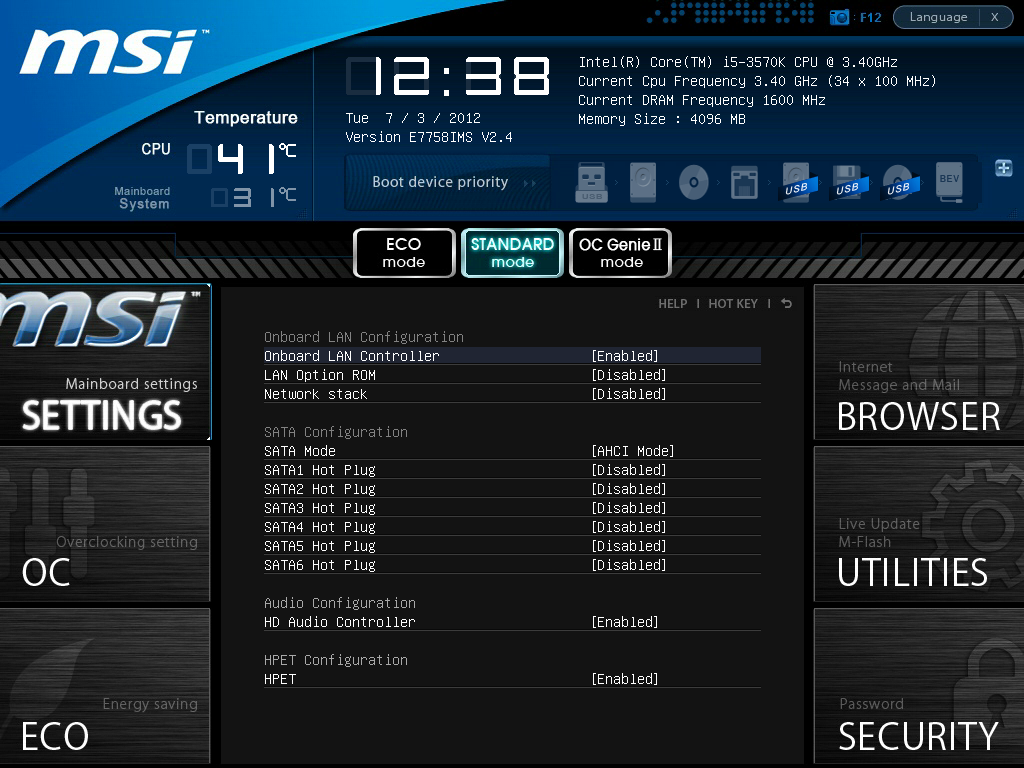Expand boot device list with plus icon

pyautogui.click(x=1004, y=168)
